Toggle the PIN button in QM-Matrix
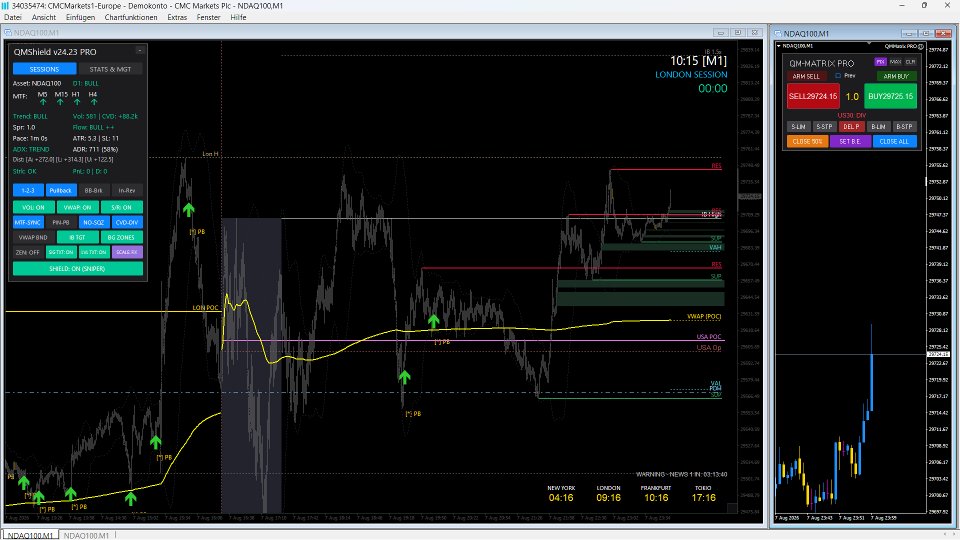The image size is (960, 540). [x=880, y=62]
